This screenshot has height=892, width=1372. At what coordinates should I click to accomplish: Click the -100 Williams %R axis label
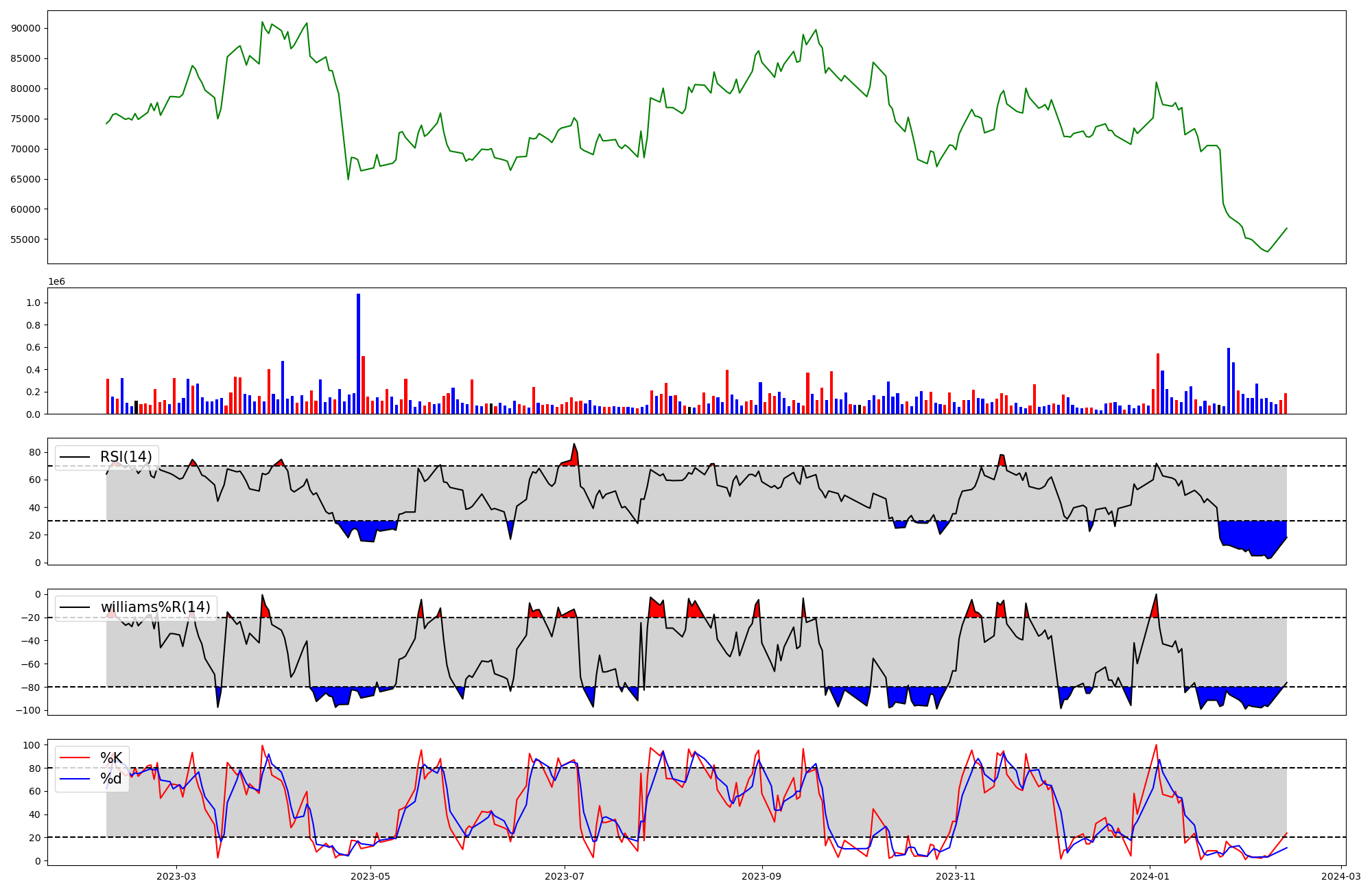[29, 710]
